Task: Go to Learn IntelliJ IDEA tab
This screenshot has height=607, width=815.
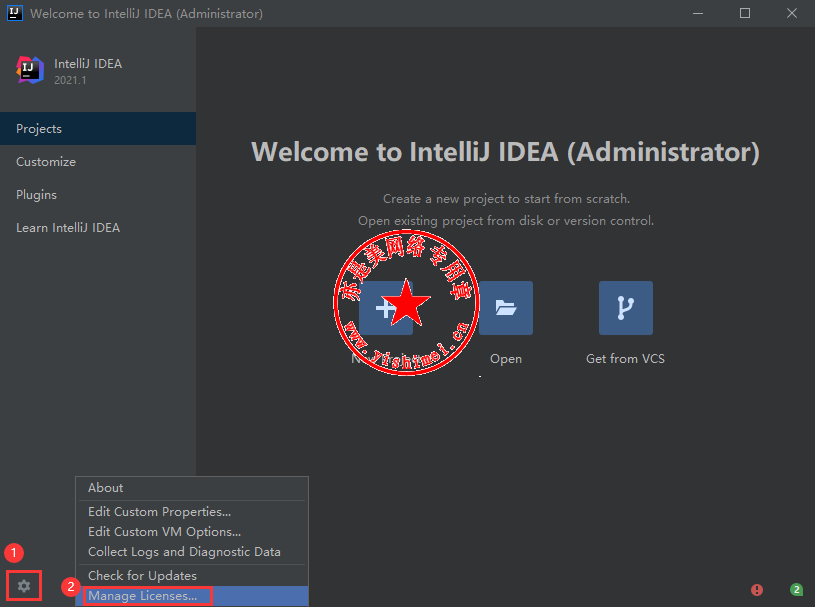Action: pos(68,228)
